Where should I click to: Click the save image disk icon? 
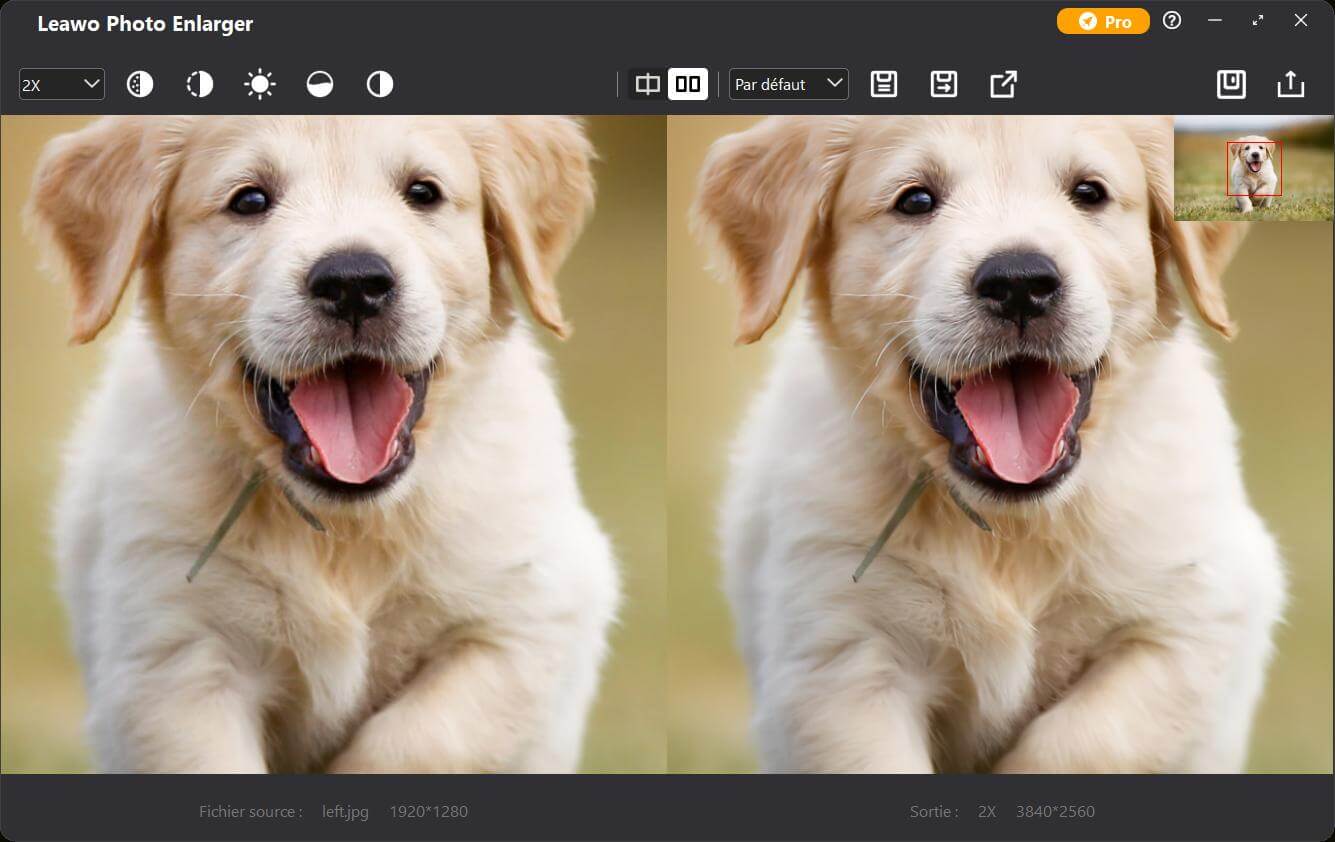1231,85
